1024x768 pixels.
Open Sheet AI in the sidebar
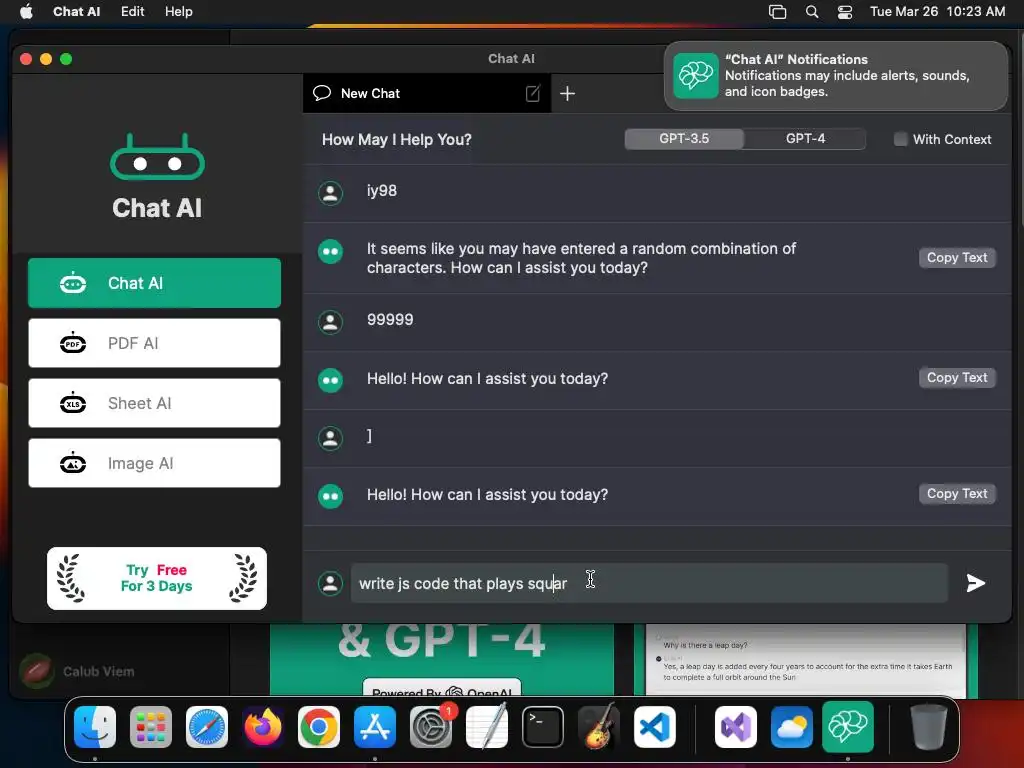154,403
